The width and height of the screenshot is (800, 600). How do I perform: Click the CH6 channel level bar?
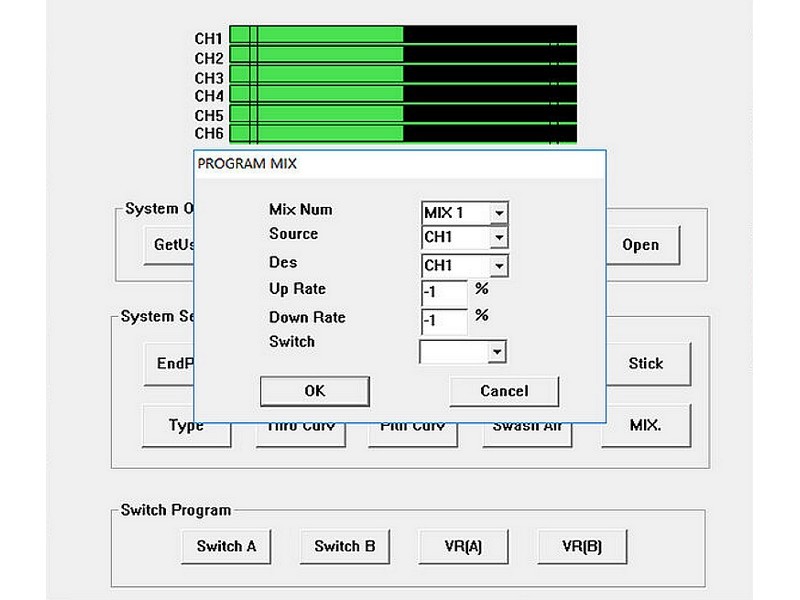tap(403, 134)
